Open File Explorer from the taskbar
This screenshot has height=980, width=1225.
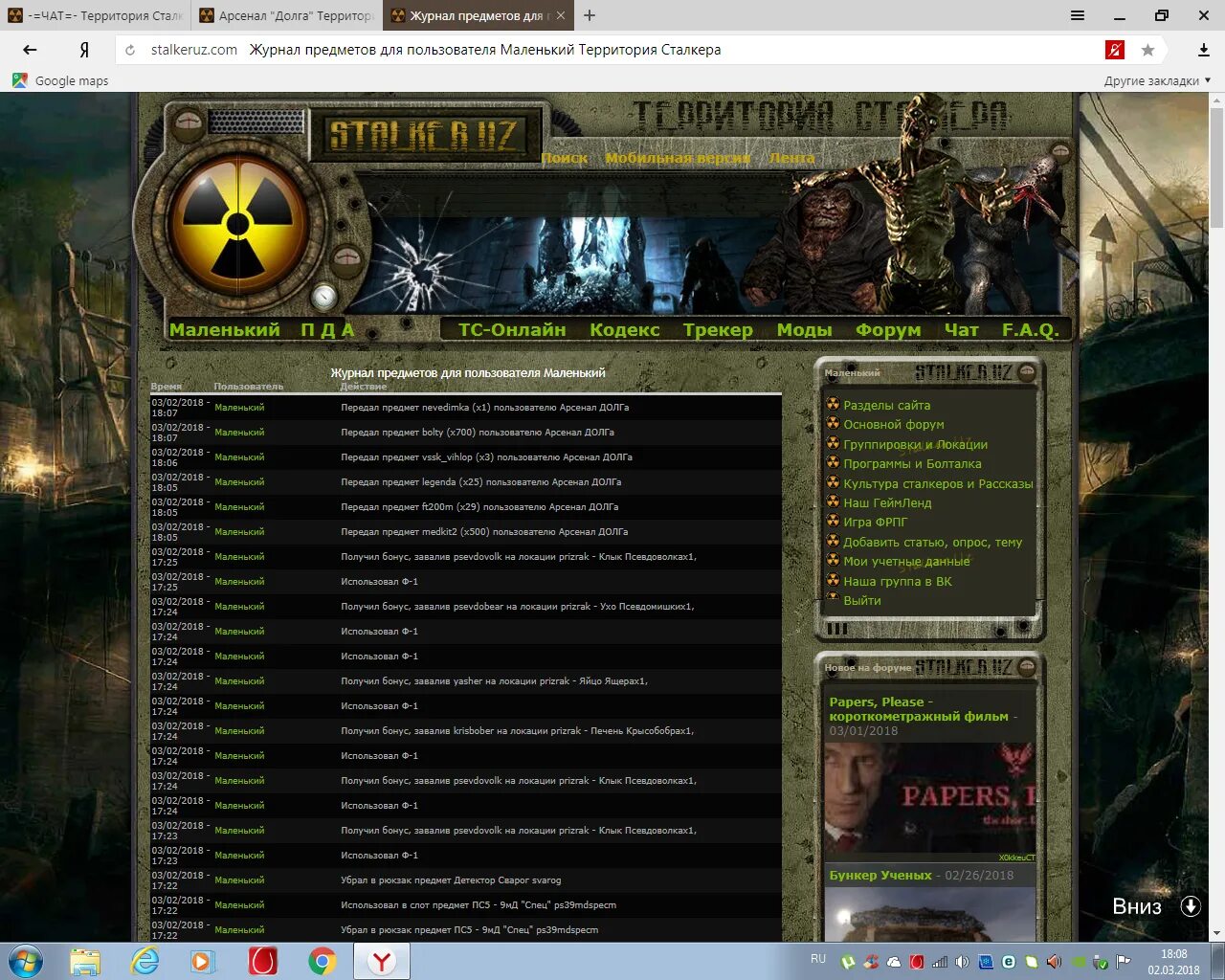pos(85,961)
